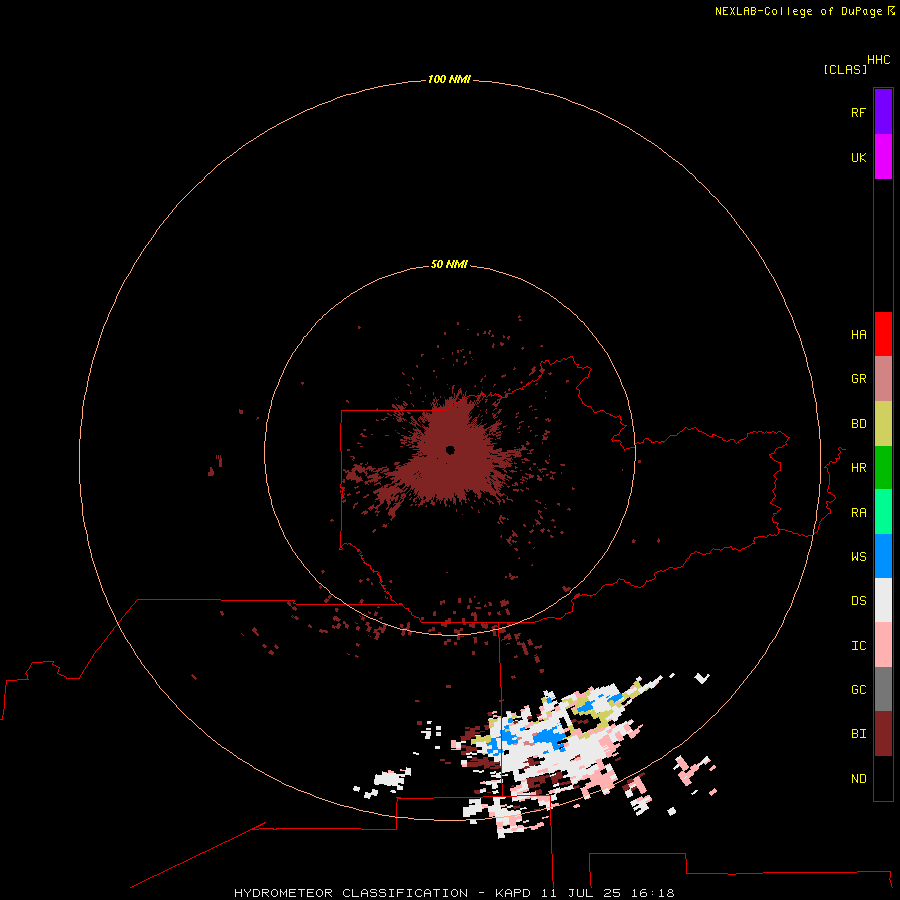Image resolution: width=900 pixels, height=900 pixels.
Task: Click the HYDROMETEOR CLASSIFICATION title text
Action: tap(351, 893)
